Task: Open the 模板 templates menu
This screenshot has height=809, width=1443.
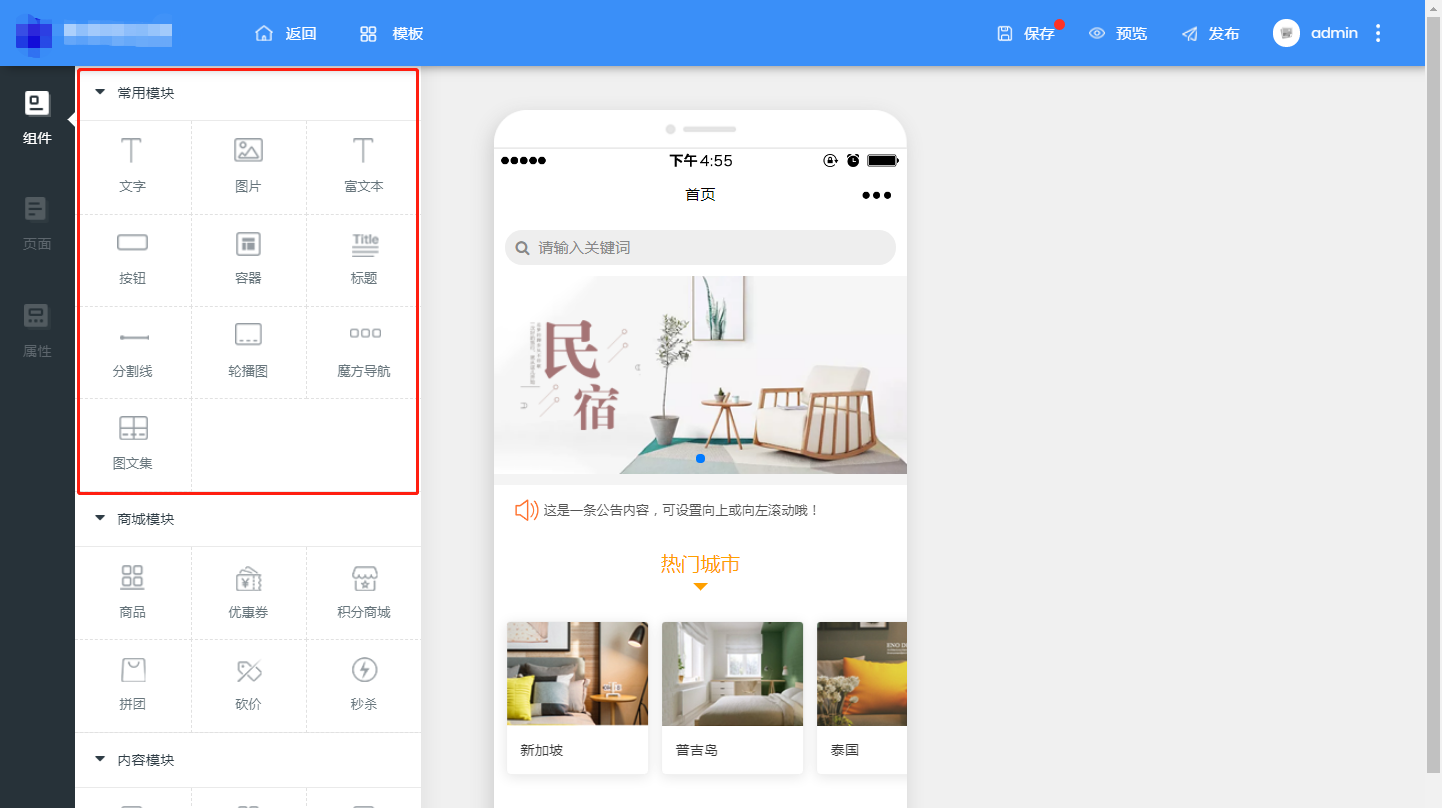Action: [x=391, y=33]
